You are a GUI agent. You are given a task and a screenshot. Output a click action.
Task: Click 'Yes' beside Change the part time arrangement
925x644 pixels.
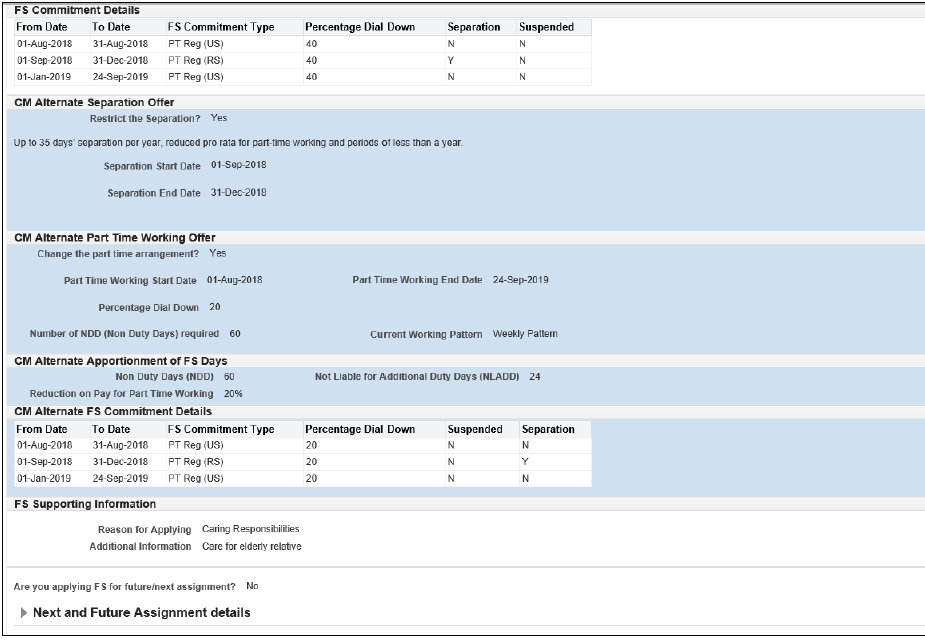[x=217, y=254]
